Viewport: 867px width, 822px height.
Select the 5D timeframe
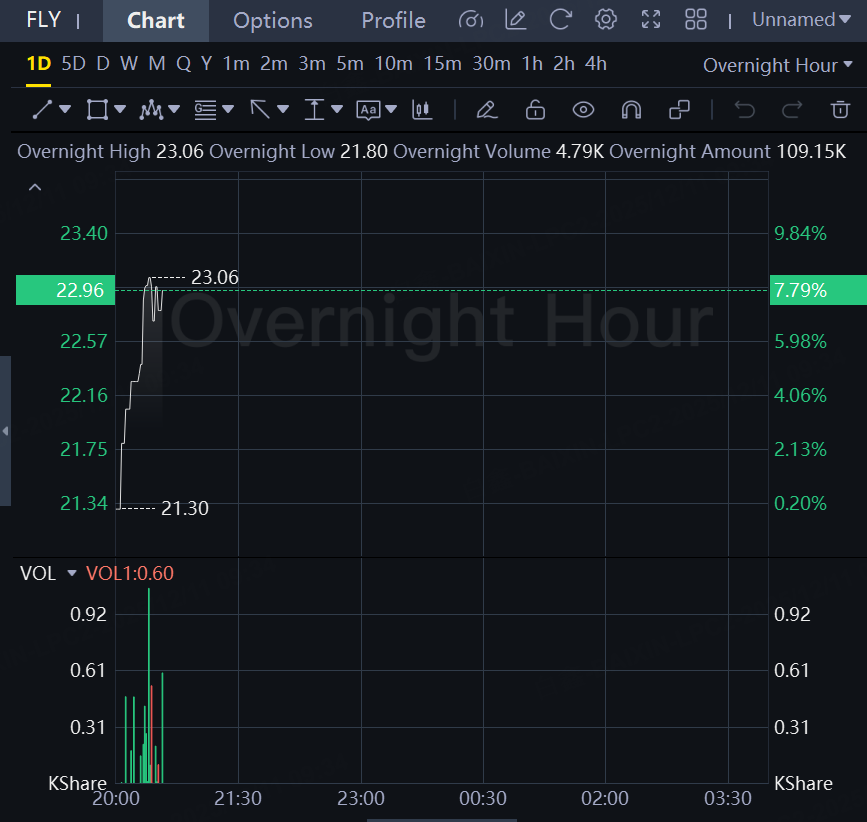point(73,64)
